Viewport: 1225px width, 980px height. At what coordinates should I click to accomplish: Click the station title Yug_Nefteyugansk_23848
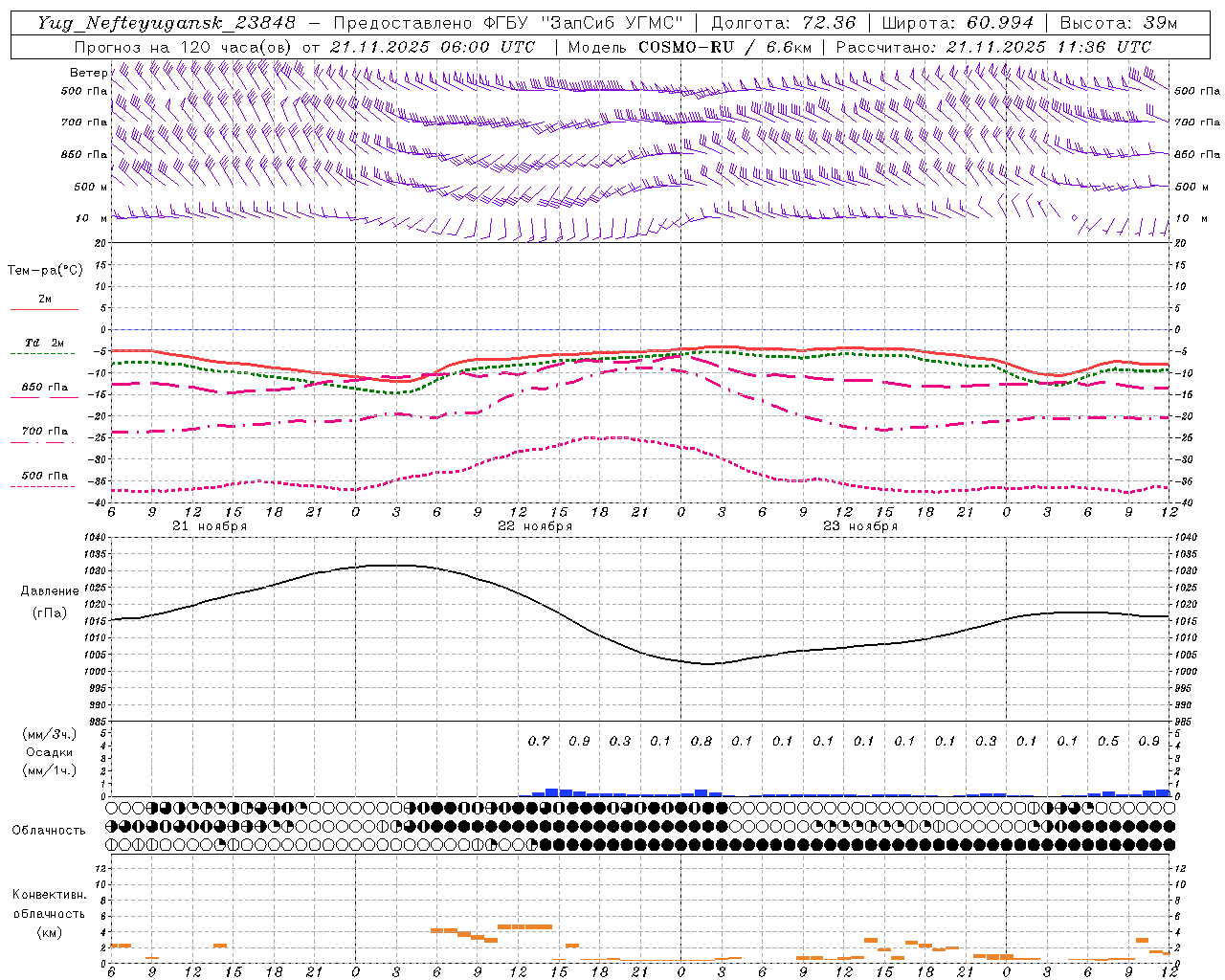(167, 23)
